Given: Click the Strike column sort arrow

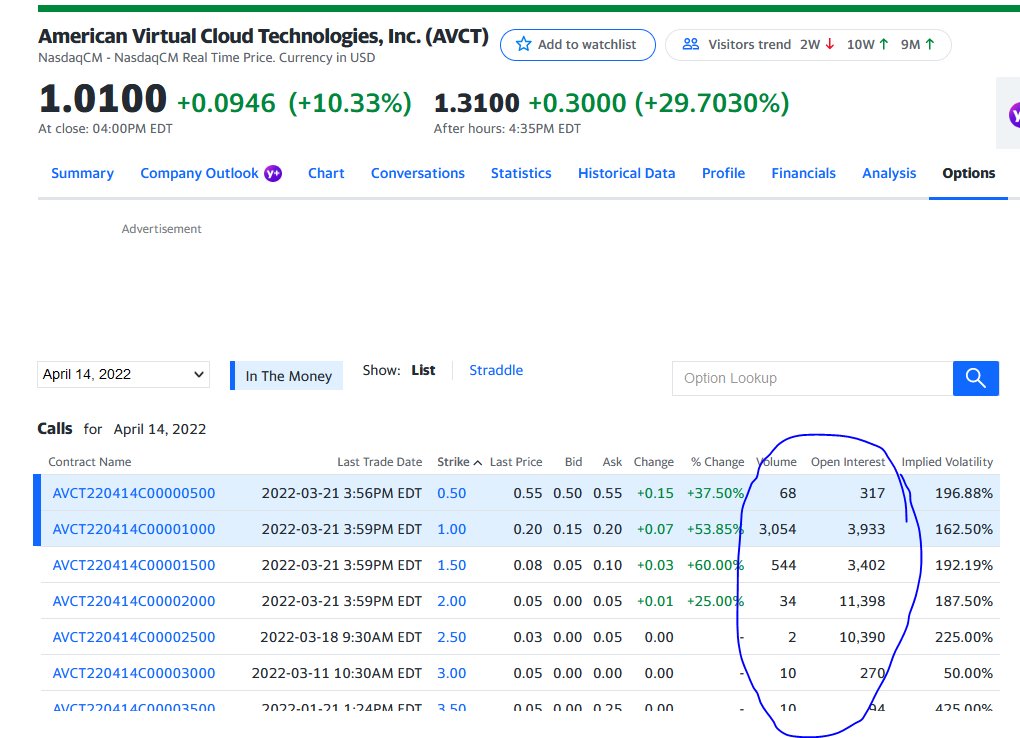Looking at the screenshot, I should 477,463.
